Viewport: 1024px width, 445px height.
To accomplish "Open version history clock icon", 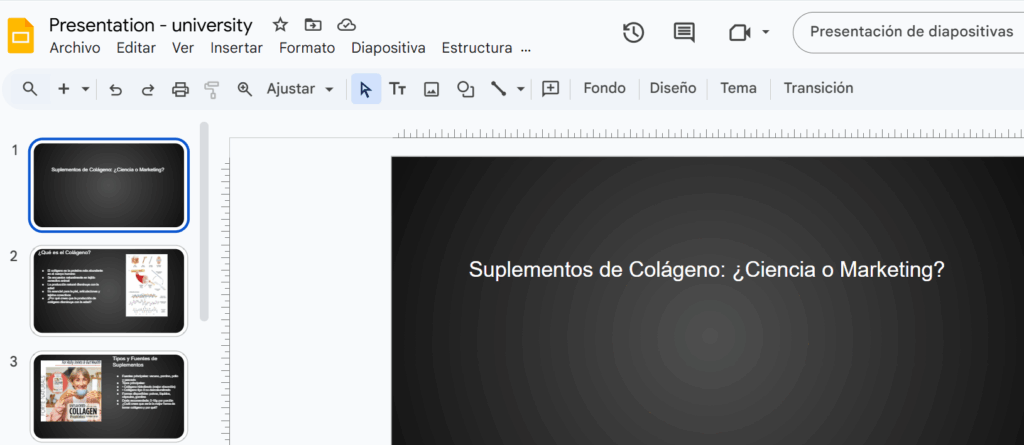I will coord(633,32).
